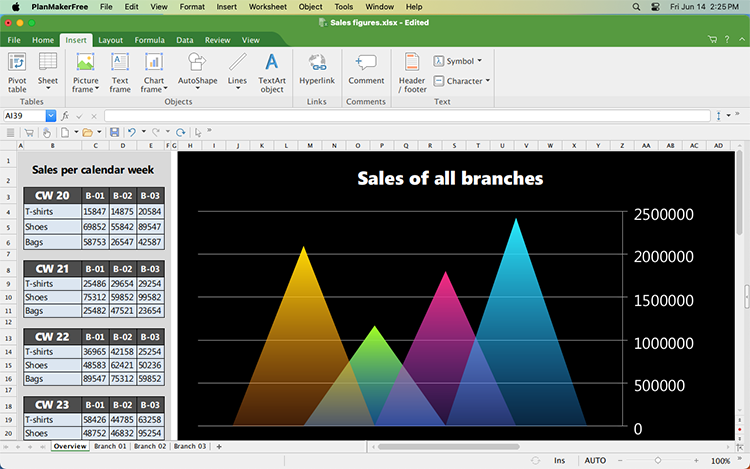750x469 pixels.
Task: Click the cart icon in the title bar
Action: click(x=712, y=40)
